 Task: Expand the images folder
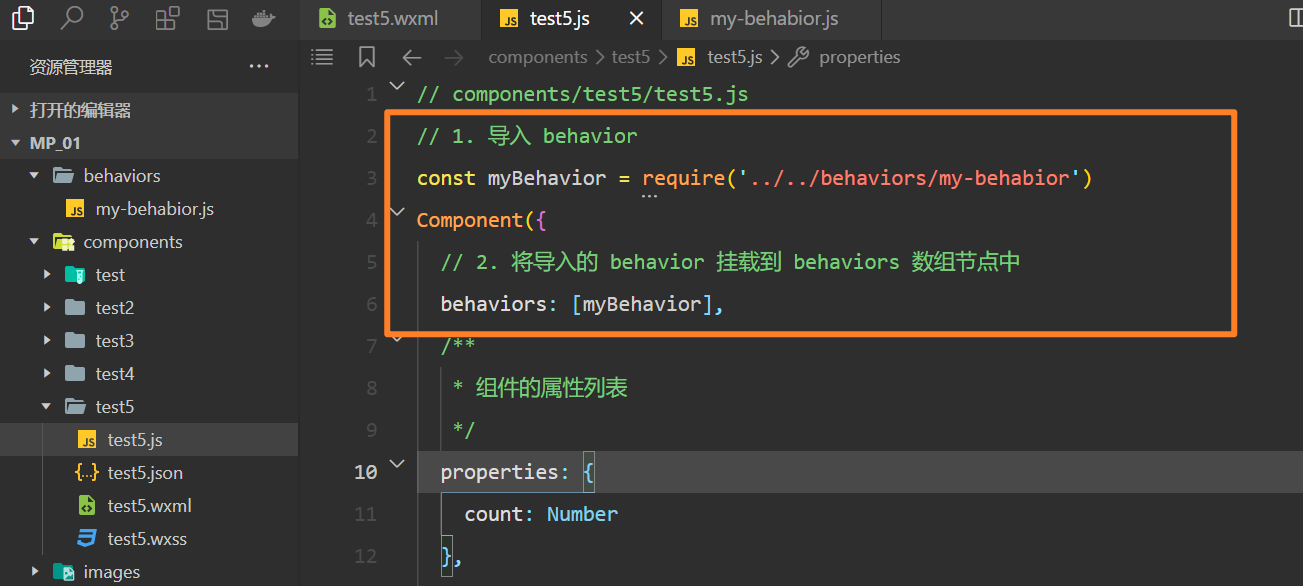pos(149,572)
